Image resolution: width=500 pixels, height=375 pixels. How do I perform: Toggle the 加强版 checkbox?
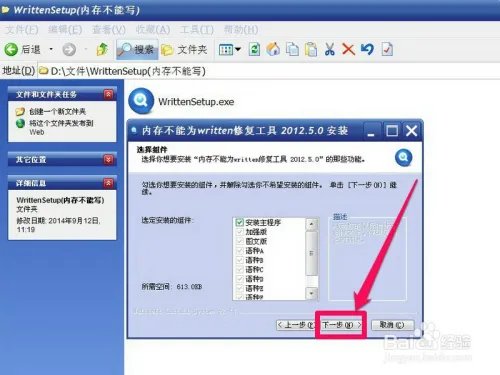(x=239, y=232)
